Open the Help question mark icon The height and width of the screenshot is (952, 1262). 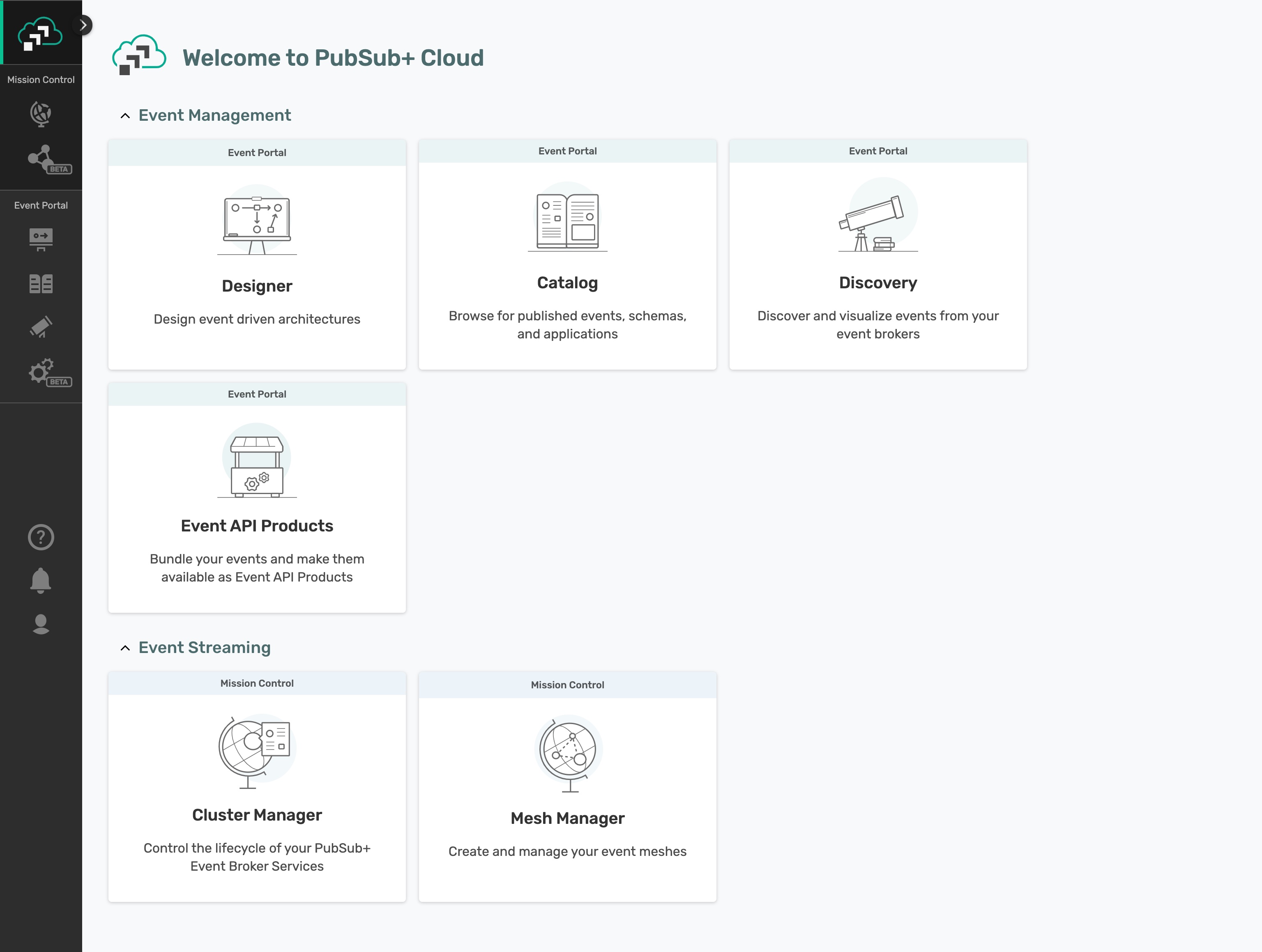pos(41,537)
